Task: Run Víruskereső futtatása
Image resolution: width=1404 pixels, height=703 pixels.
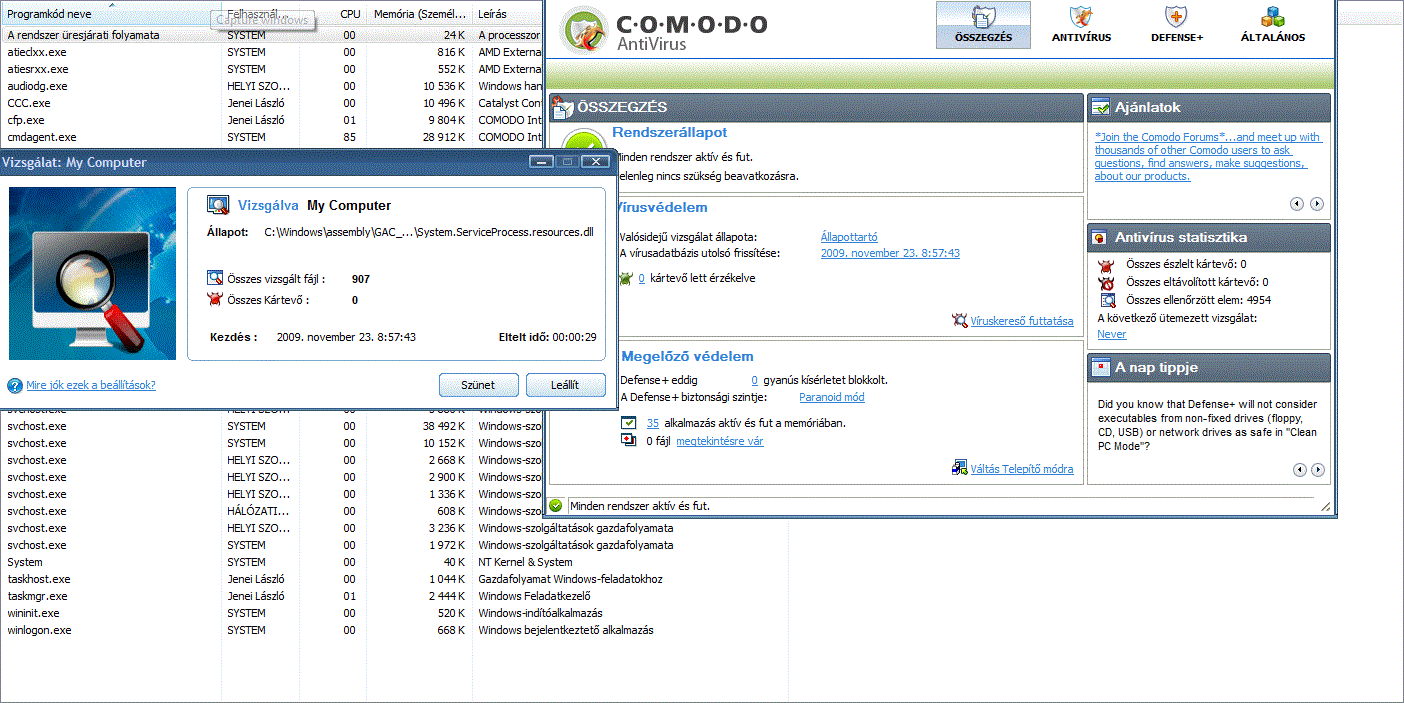Action: [1022, 321]
